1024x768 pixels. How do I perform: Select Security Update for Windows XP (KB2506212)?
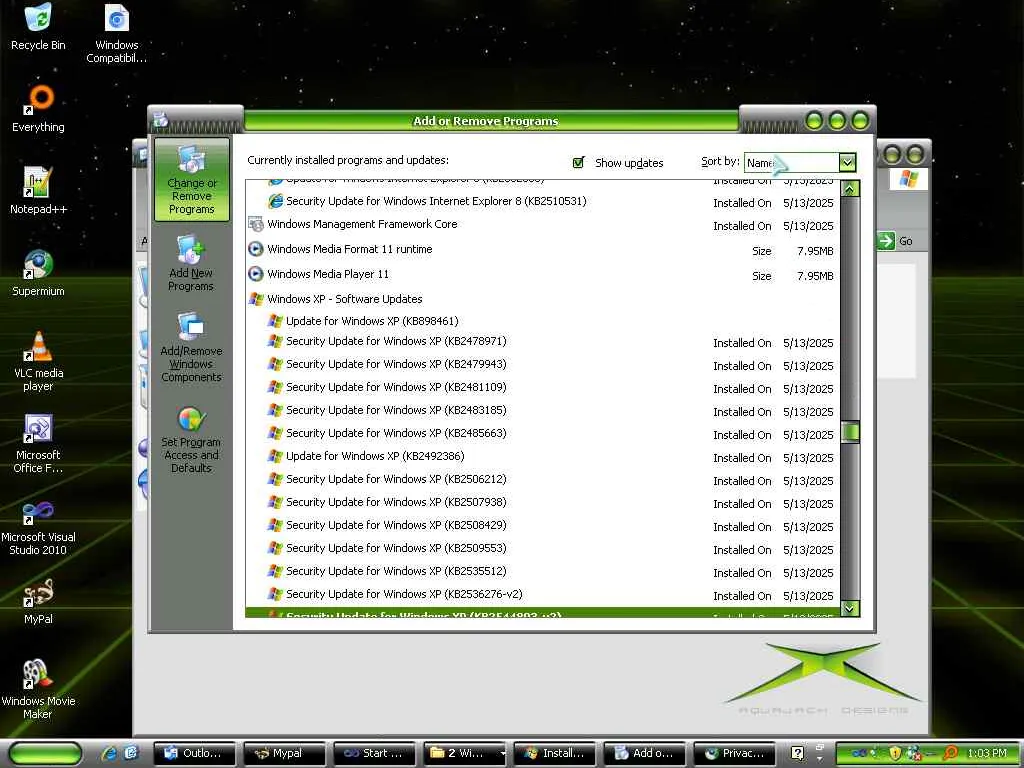[396, 479]
